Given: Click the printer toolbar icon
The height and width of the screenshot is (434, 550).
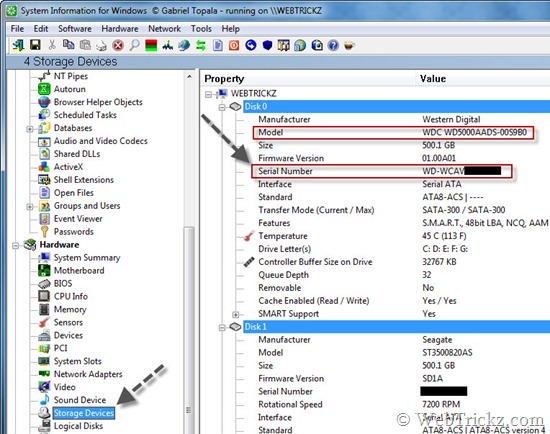Looking at the screenshot, I should 102,46.
